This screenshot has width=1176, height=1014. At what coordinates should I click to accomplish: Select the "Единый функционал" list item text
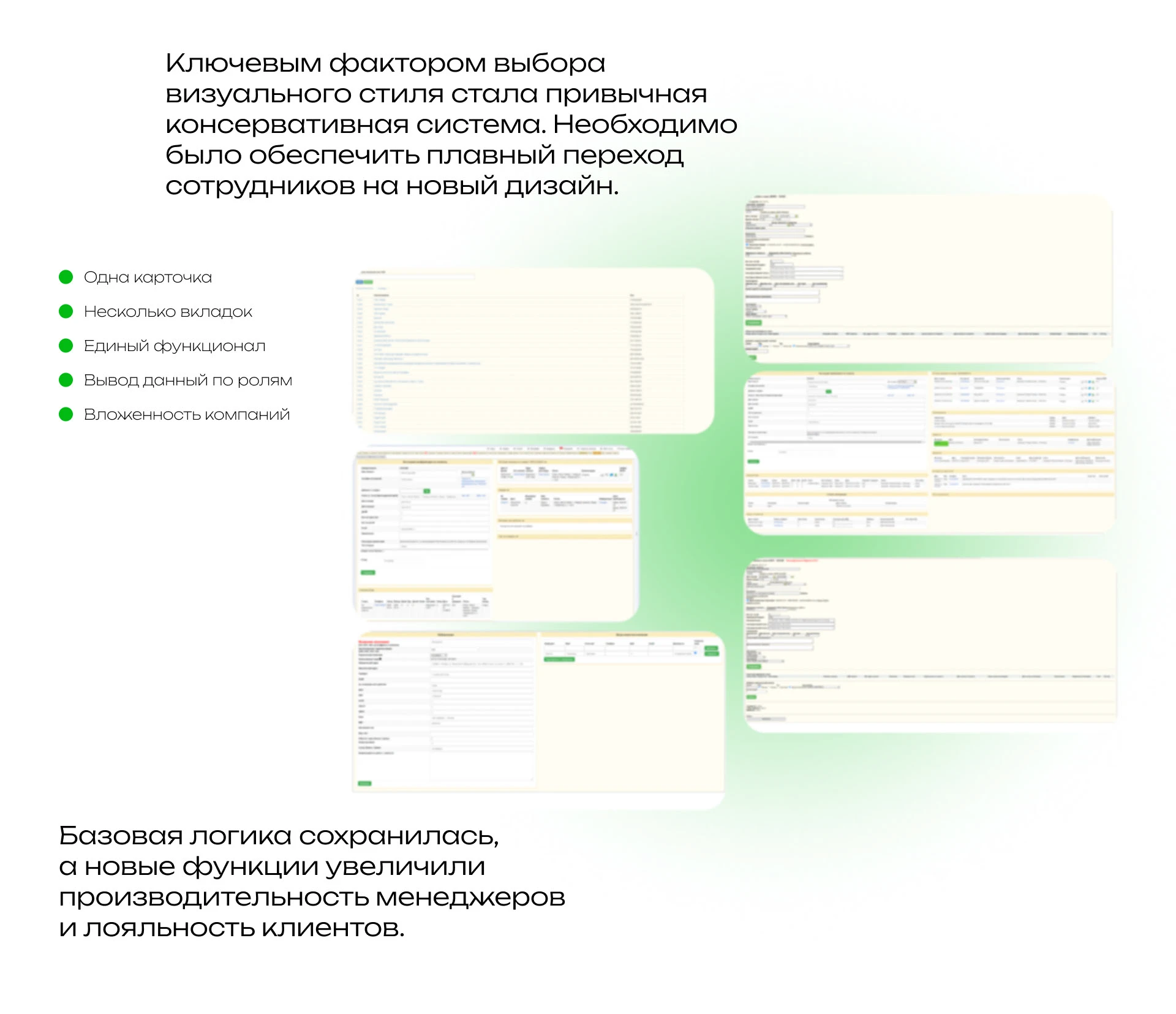(175, 346)
